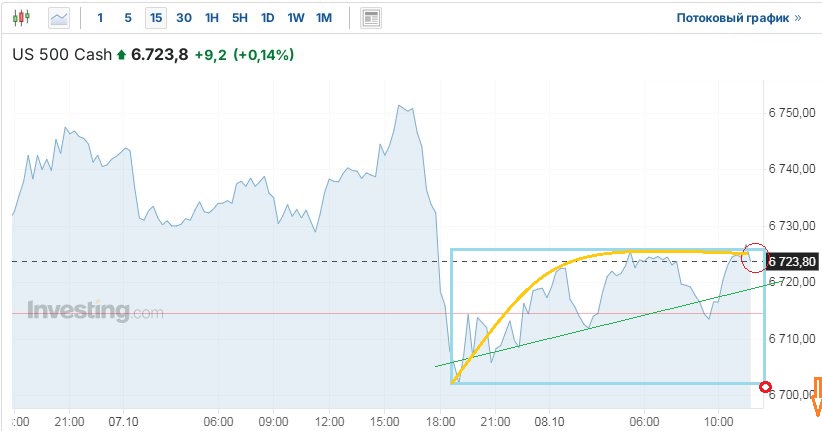Set chart to 1W weekly timeframe
This screenshot has width=822, height=431.
[296, 18]
